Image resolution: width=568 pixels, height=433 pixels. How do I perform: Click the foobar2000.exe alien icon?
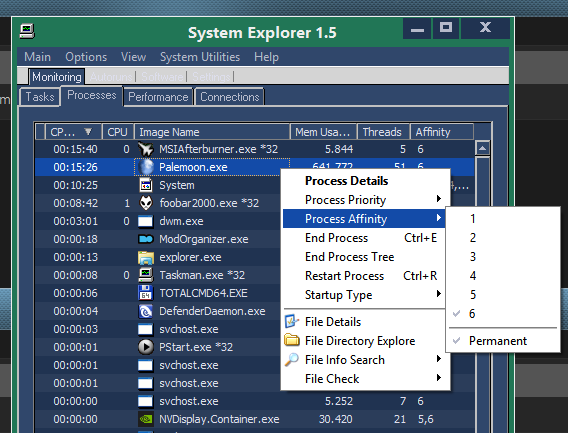(146, 203)
